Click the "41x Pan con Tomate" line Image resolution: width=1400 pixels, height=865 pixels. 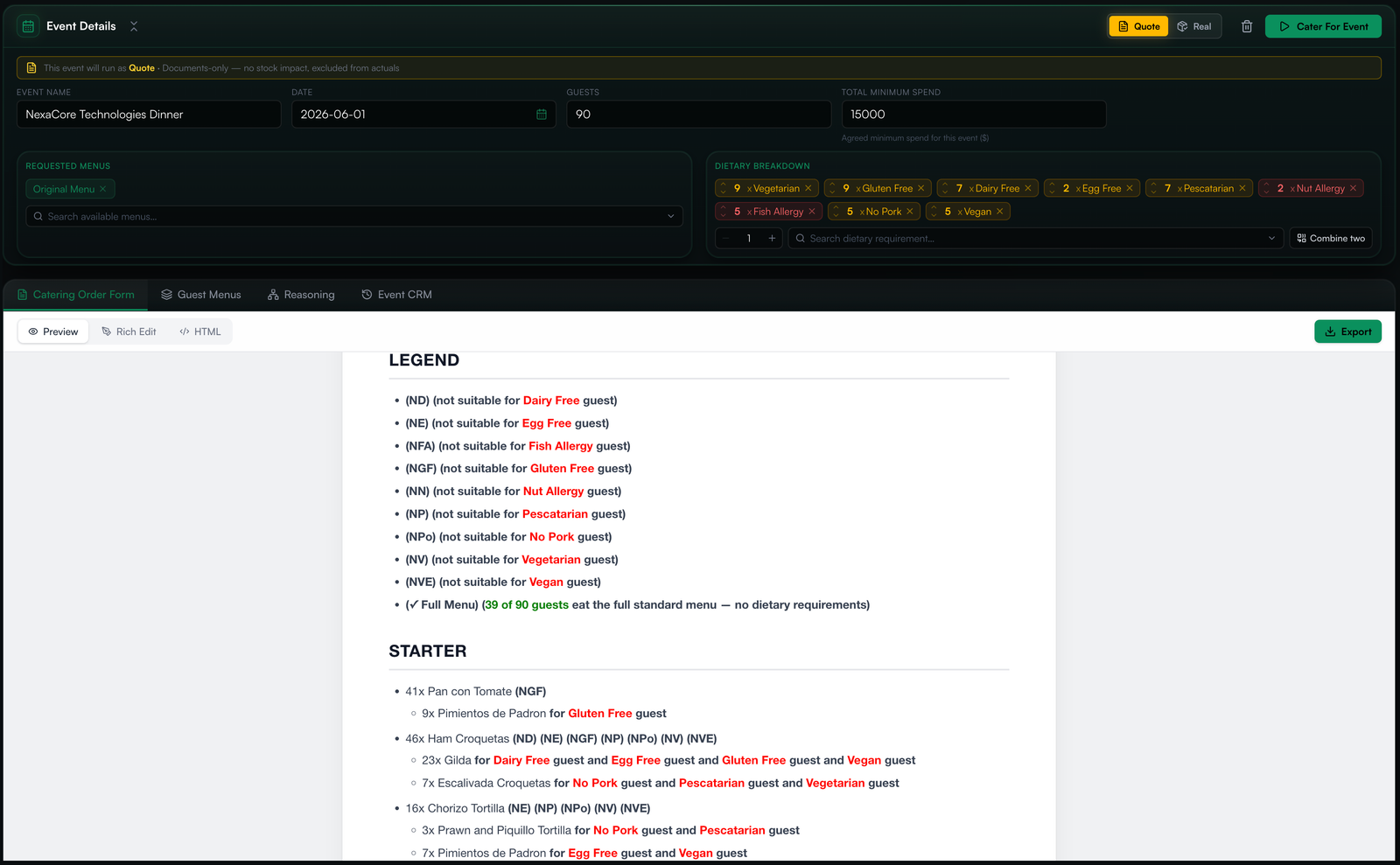[476, 692]
